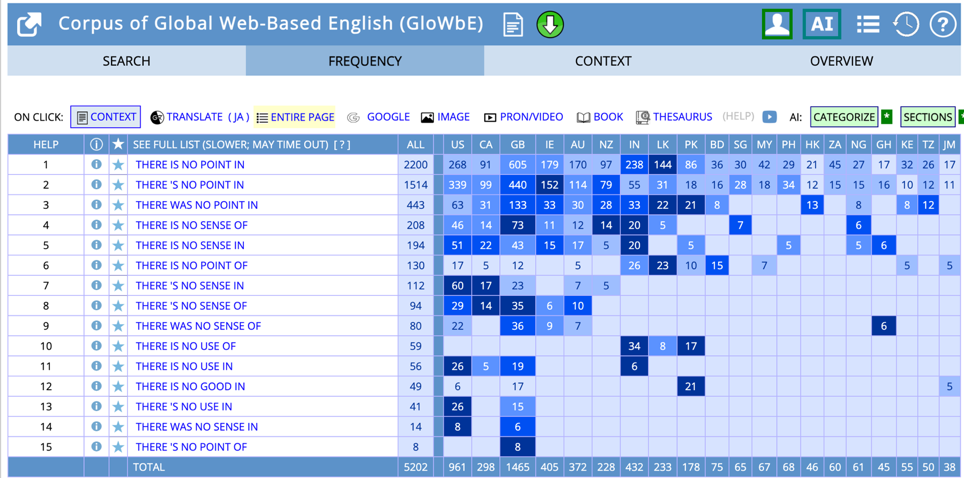964x478 pixels.
Task: Click the HELP column header
Action: click(46, 145)
